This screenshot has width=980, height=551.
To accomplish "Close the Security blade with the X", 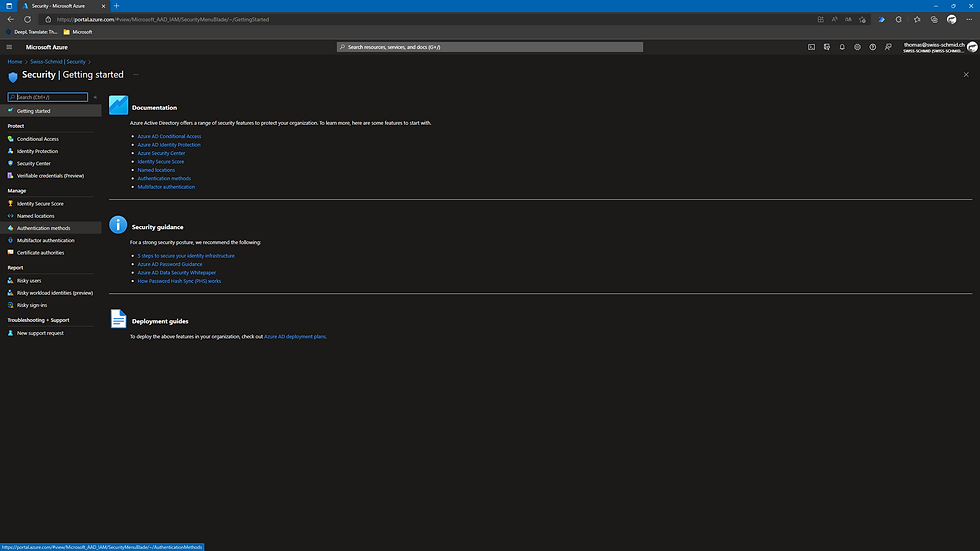I will coord(966,74).
